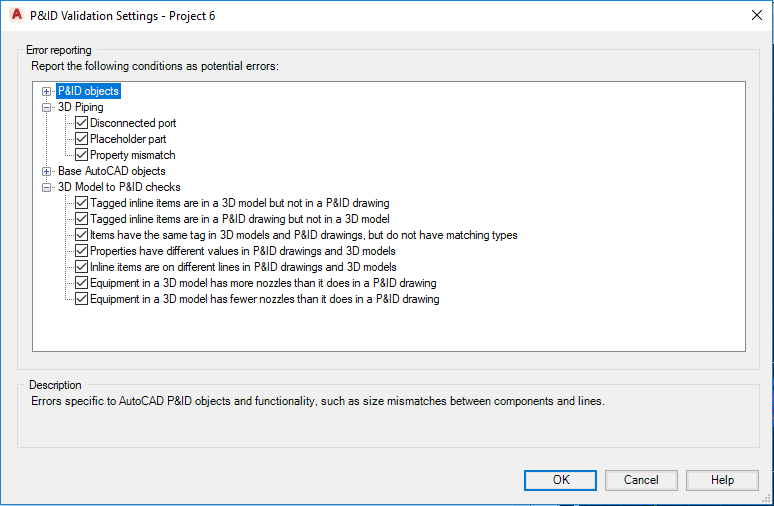
Task: Open Help for validation settings
Action: point(722,480)
